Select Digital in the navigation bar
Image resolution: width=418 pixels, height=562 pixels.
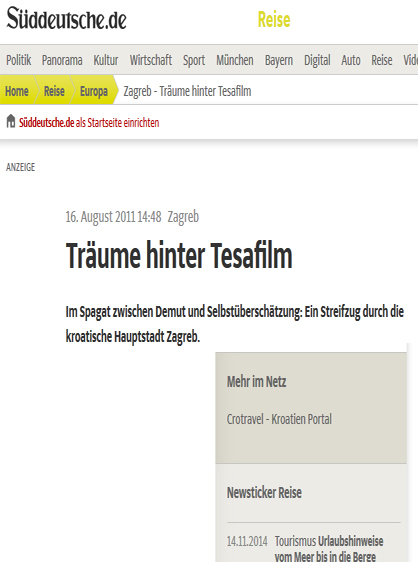[x=317, y=60]
